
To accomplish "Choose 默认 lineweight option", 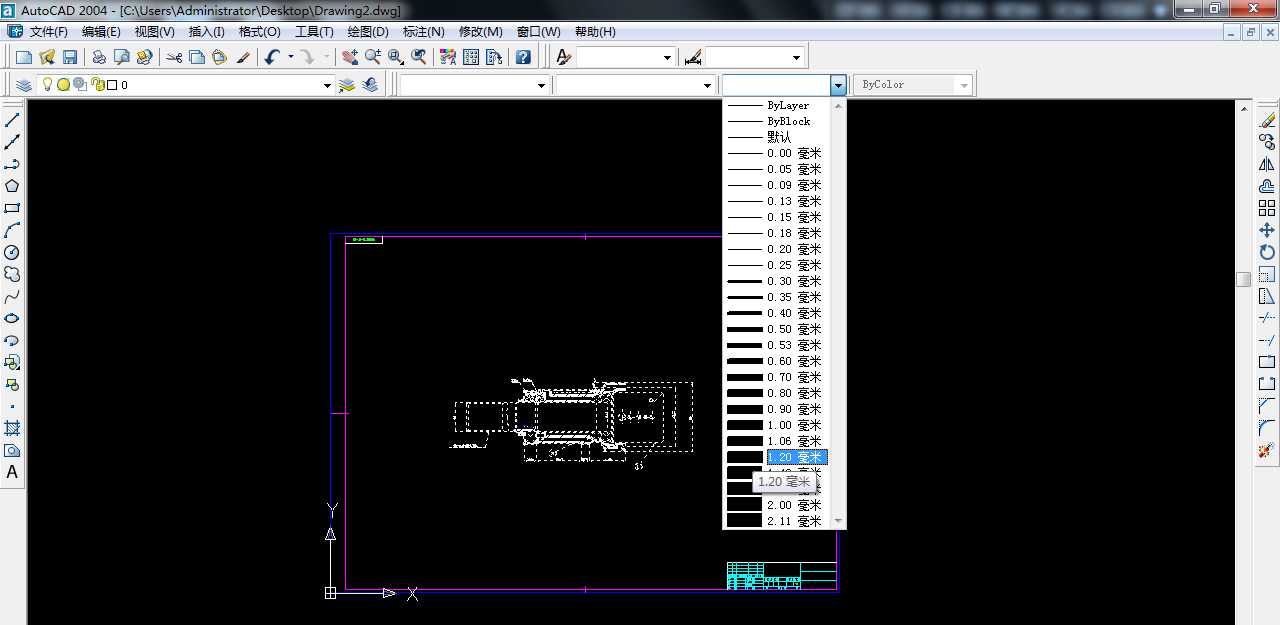I will (x=778, y=137).
